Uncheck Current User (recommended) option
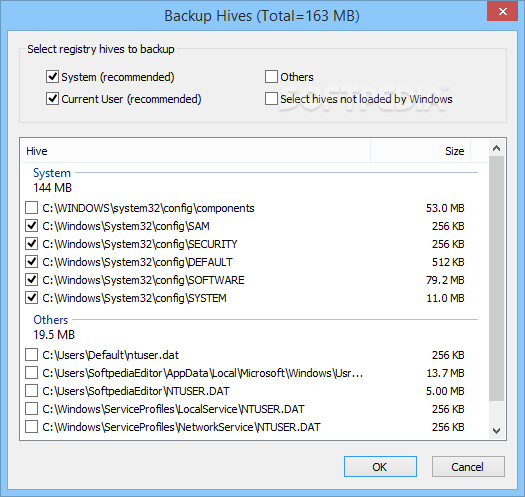The image size is (525, 497). click(x=52, y=99)
